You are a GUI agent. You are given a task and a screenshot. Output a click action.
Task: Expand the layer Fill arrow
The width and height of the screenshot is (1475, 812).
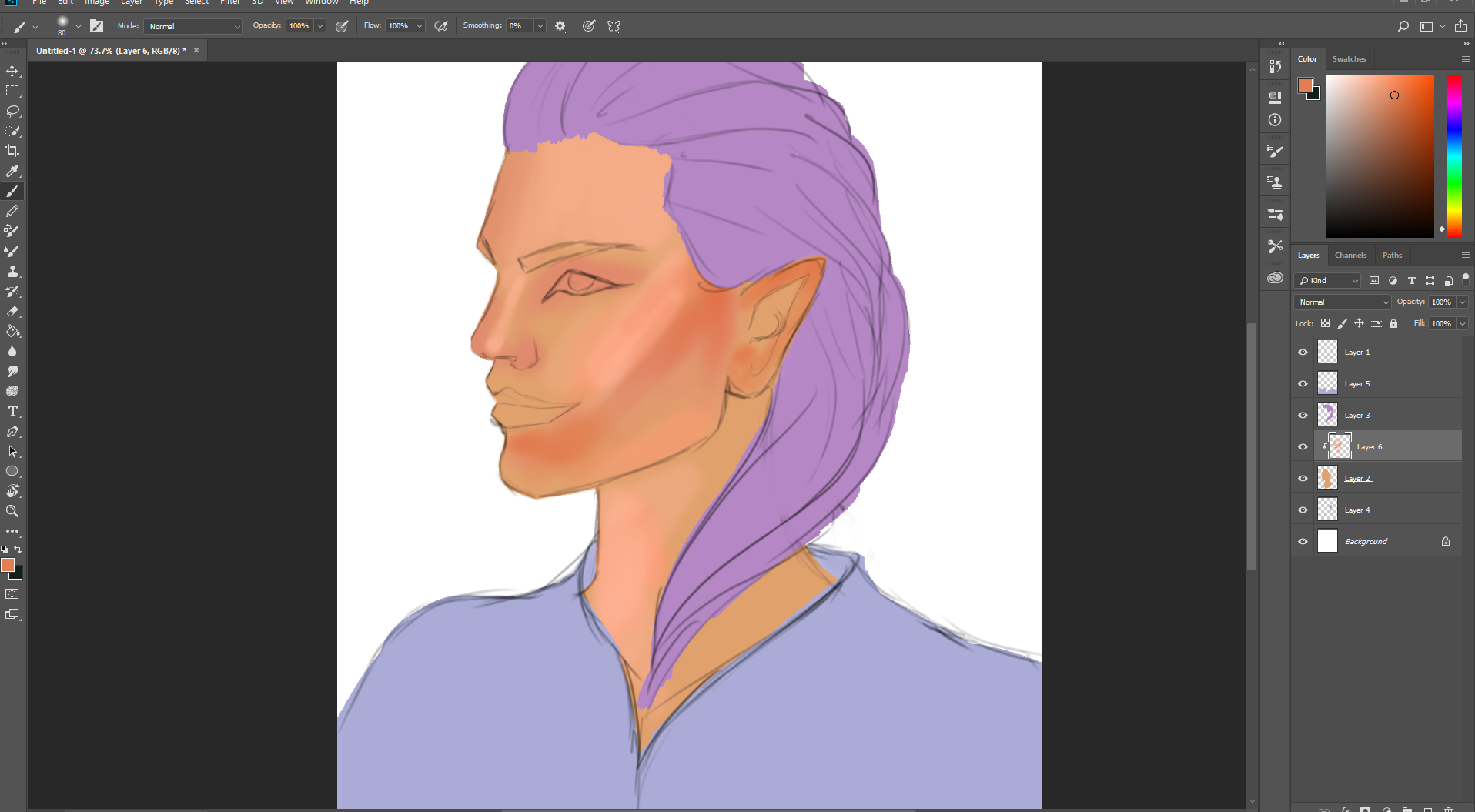(x=1462, y=324)
